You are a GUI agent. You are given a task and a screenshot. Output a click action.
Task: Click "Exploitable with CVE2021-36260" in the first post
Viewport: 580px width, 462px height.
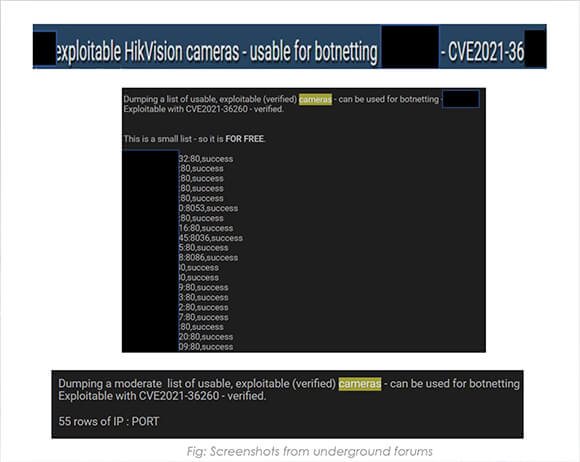click(185, 109)
